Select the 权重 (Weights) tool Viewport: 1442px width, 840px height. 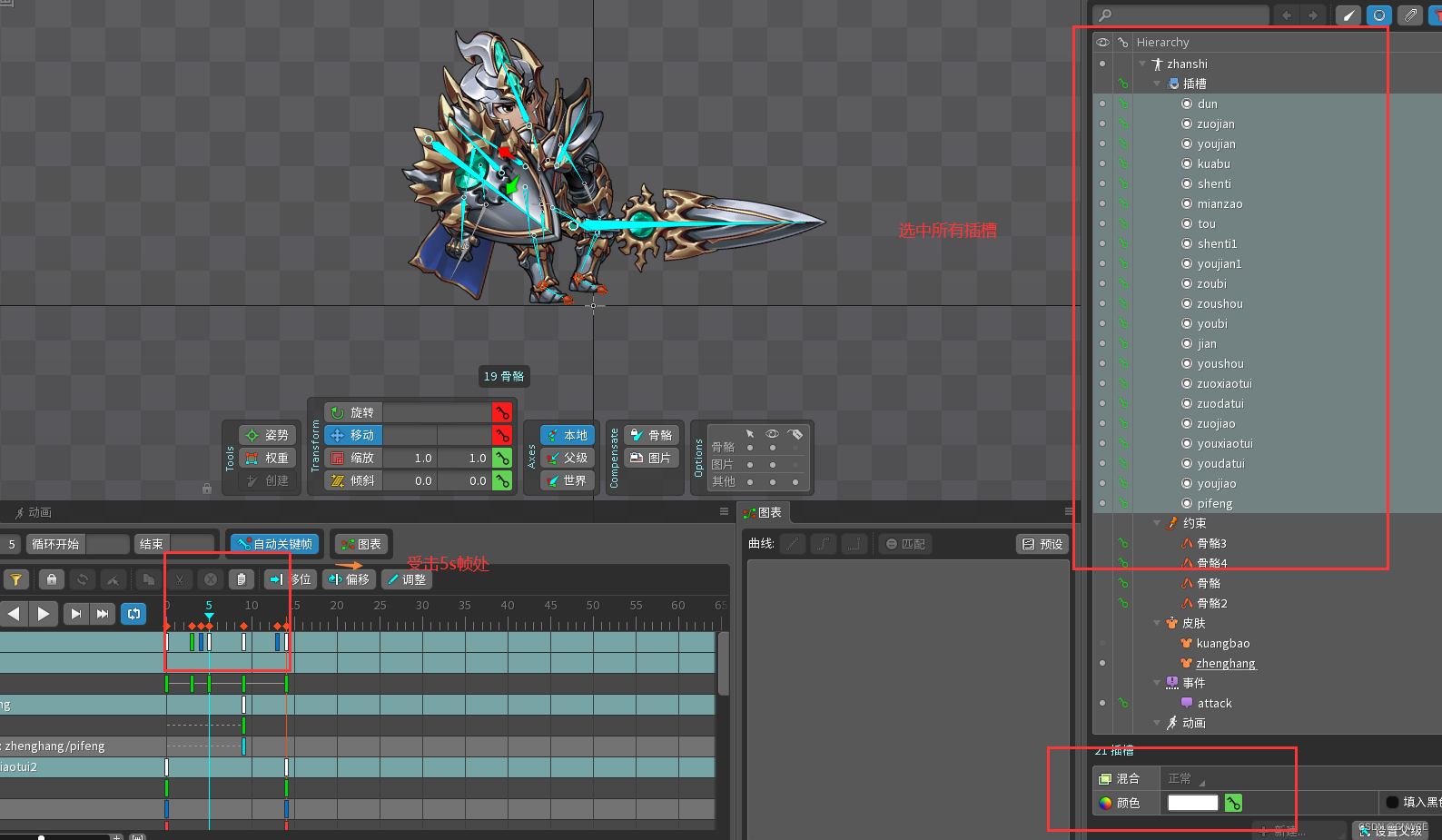coord(268,458)
